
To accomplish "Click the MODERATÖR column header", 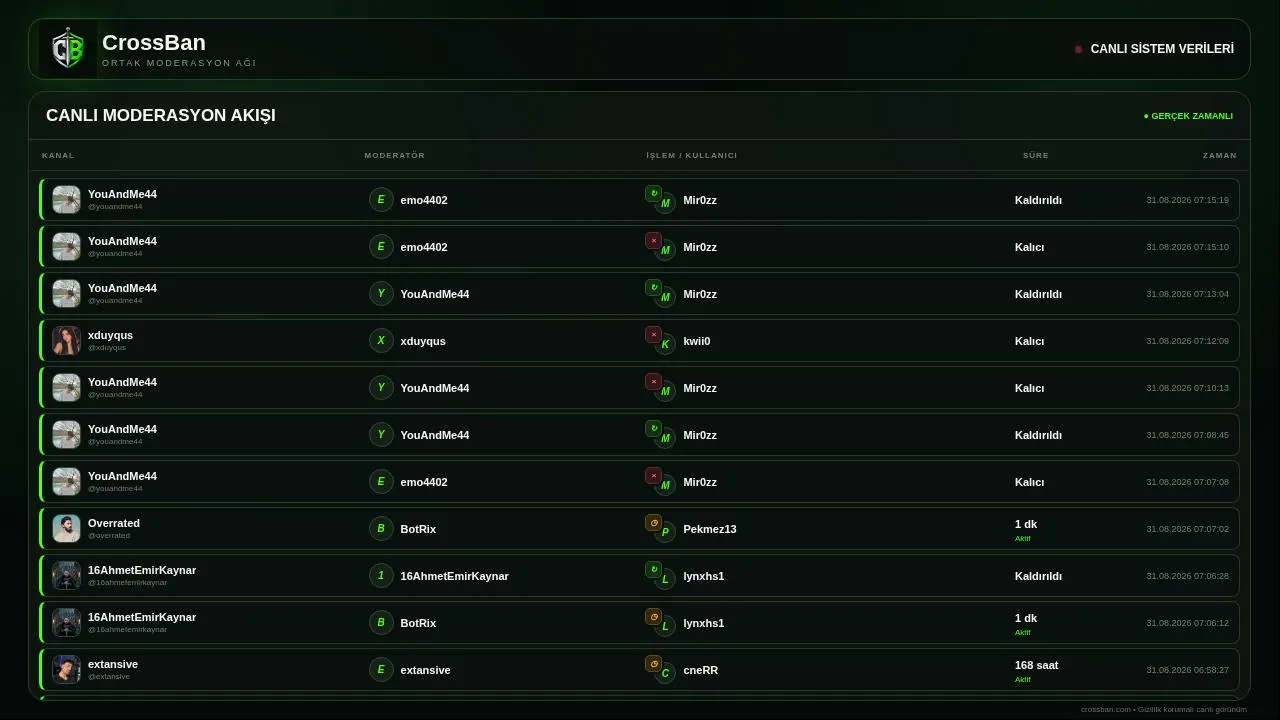I will [394, 155].
